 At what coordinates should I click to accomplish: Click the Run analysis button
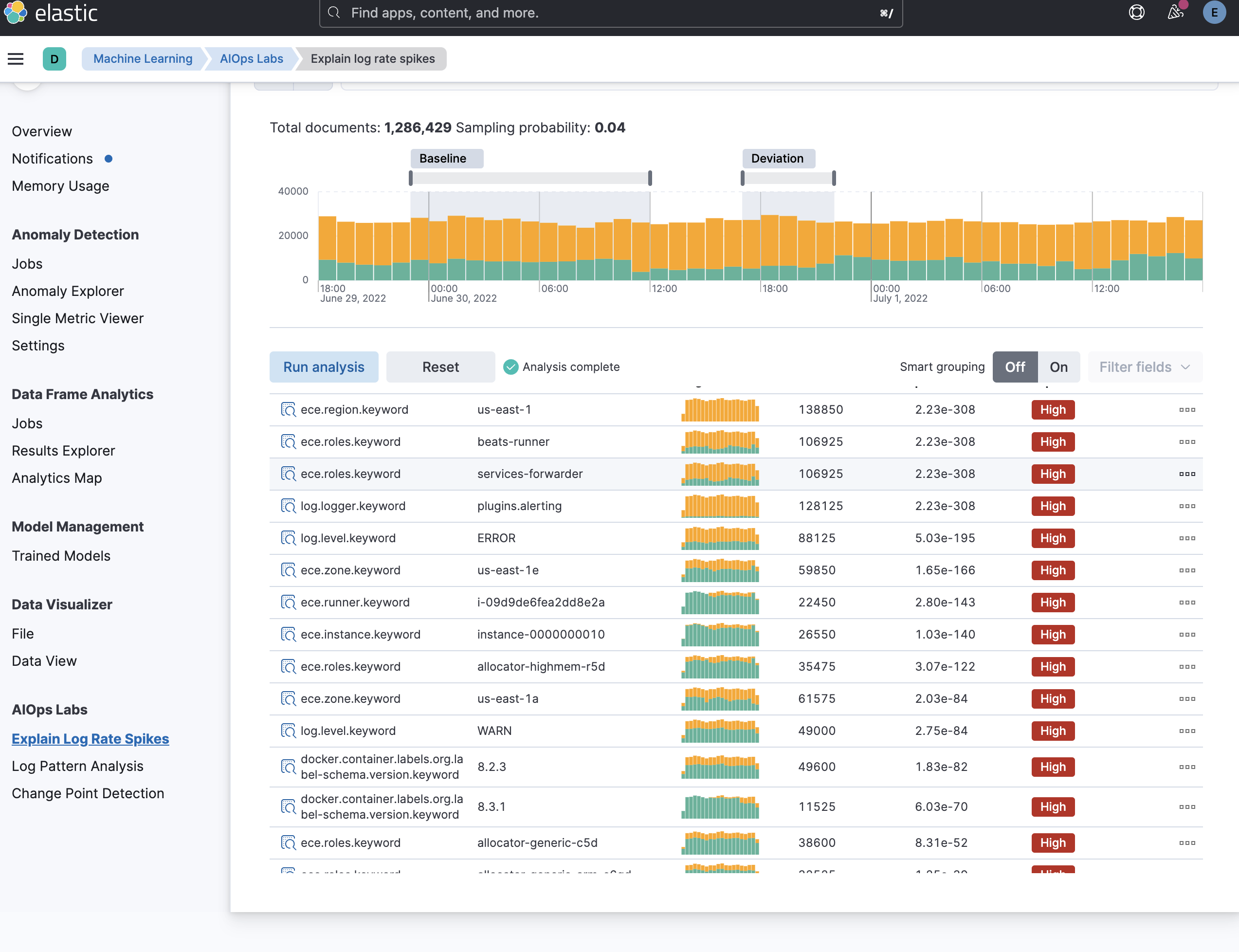324,366
